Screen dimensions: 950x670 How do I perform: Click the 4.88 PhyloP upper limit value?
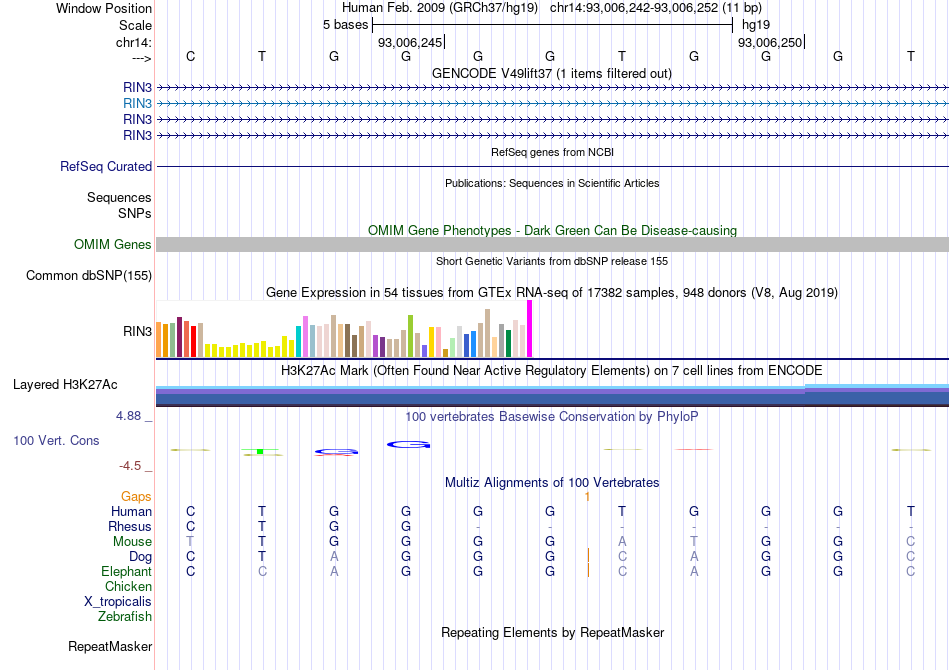tap(128, 416)
